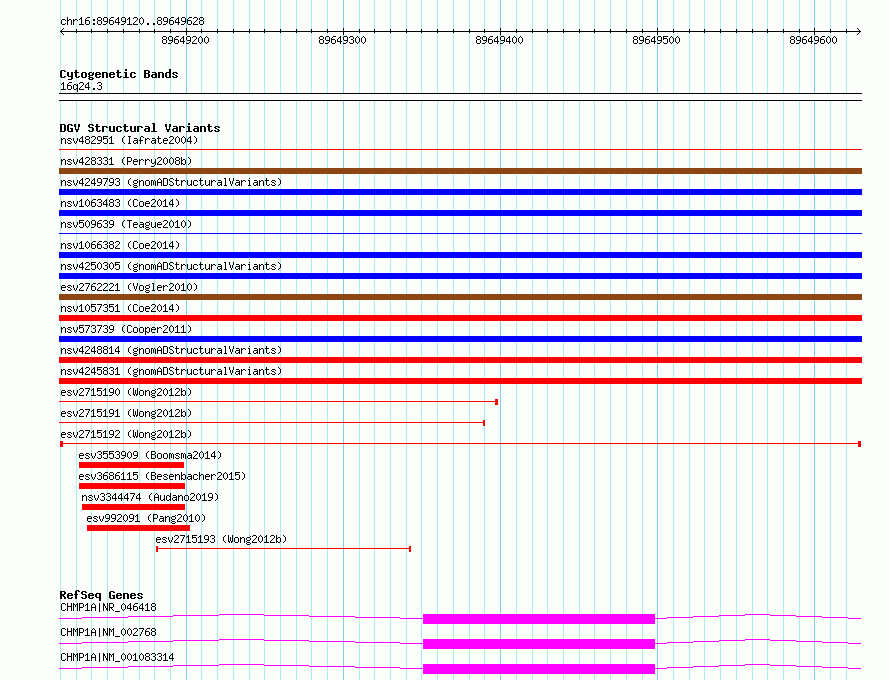This screenshot has height=680, width=890.
Task: Click the chr16:89649120..89649628 region label
Action: click(132, 21)
